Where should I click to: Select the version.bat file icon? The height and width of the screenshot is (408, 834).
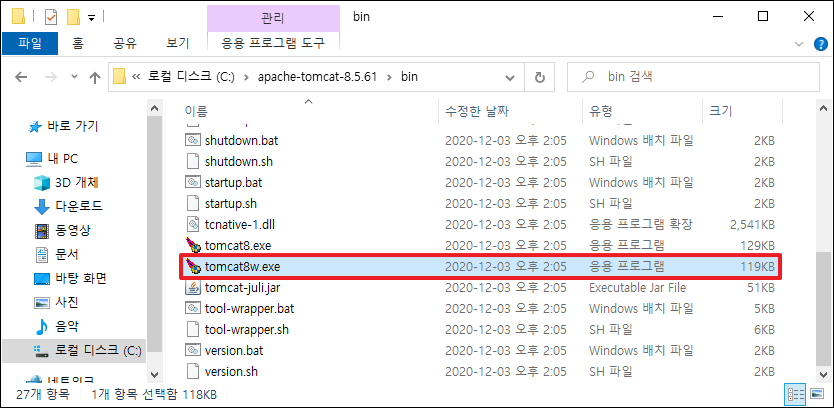coord(192,351)
